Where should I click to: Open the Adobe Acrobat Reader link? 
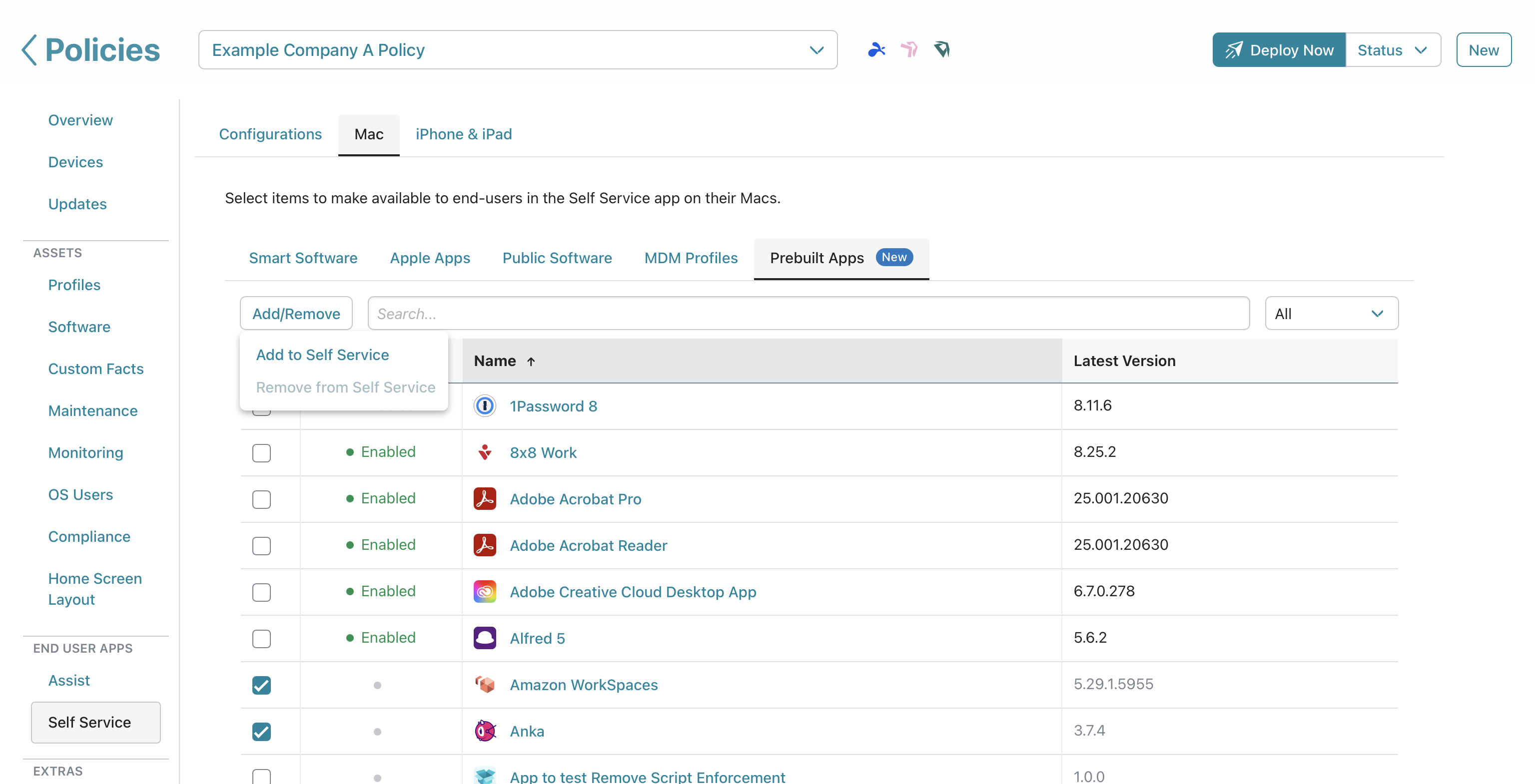click(589, 545)
